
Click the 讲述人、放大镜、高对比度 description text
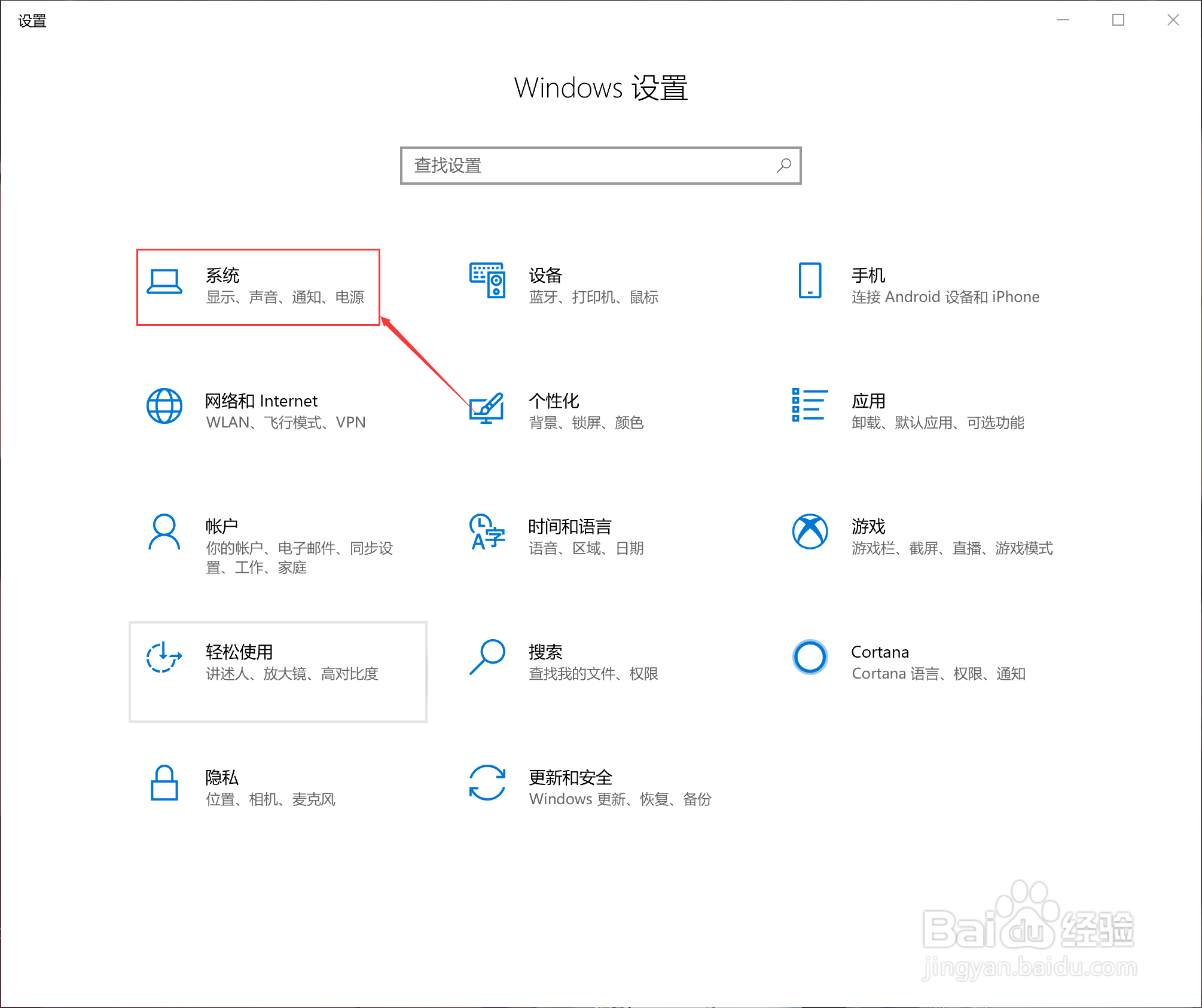click(x=291, y=674)
